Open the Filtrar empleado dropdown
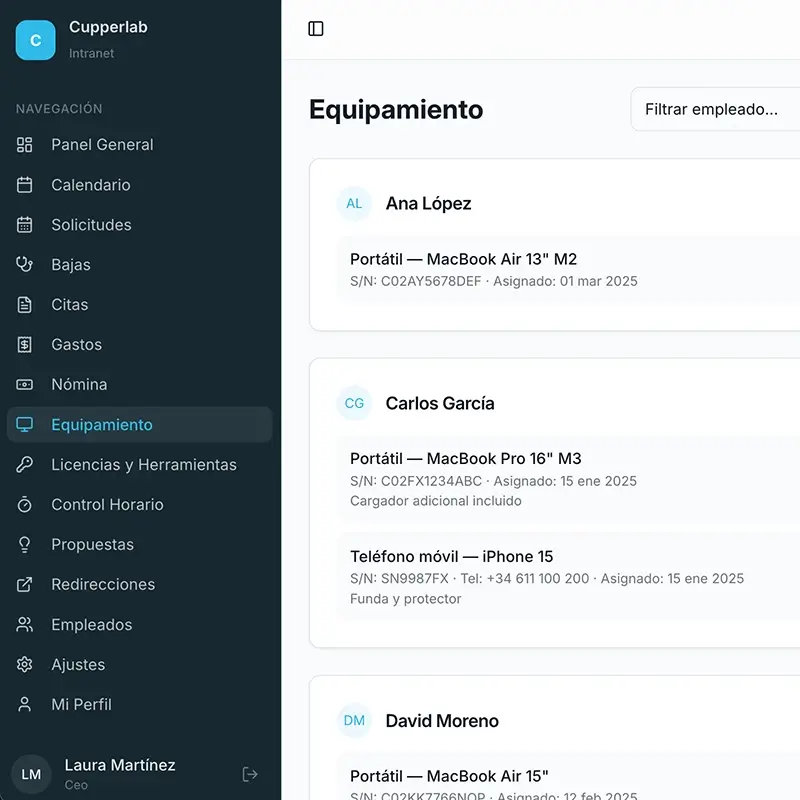Viewport: 800px width, 800px height. tap(715, 109)
